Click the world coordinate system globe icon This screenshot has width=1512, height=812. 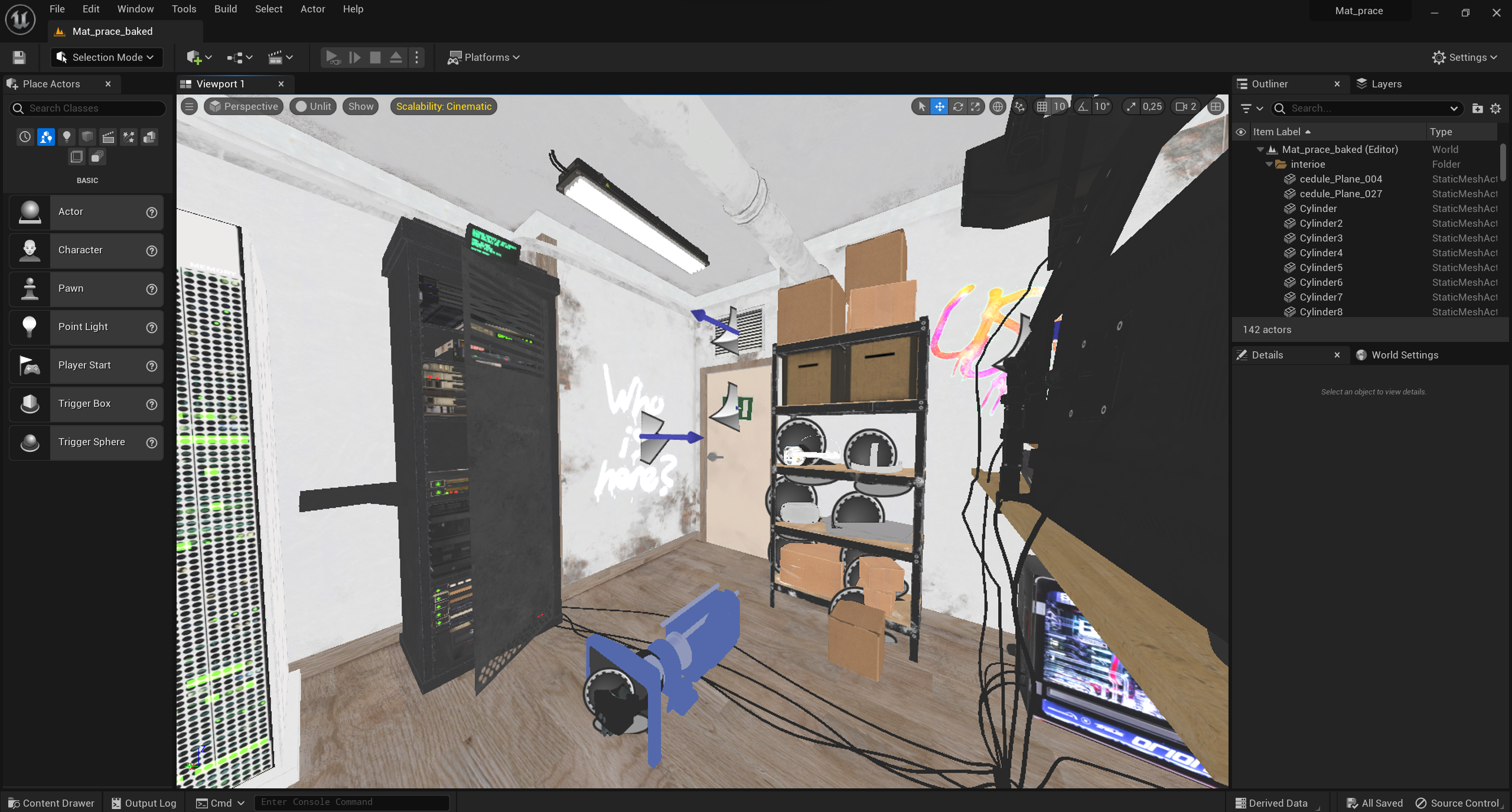pos(998,107)
